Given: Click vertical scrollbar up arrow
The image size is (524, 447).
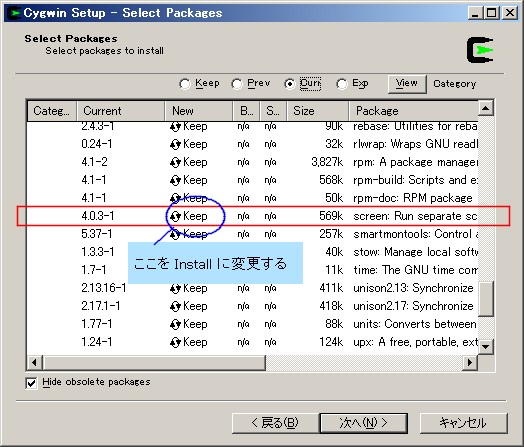Looking at the screenshot, I should (x=486, y=108).
